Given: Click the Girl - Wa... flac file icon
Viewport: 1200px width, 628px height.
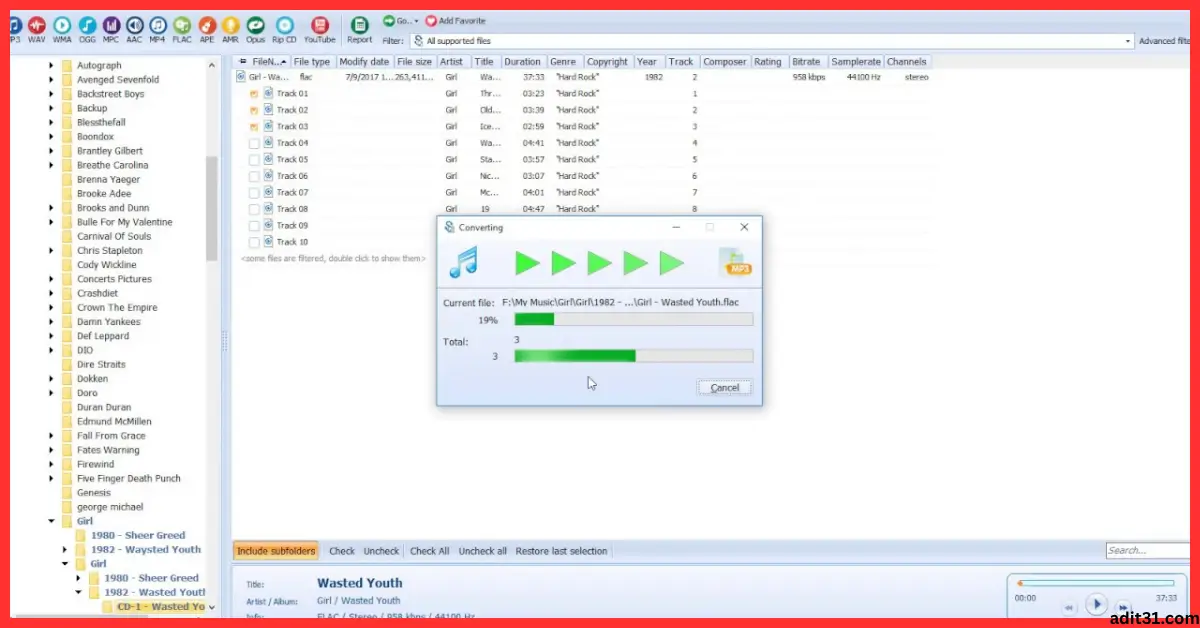Looking at the screenshot, I should 241,77.
